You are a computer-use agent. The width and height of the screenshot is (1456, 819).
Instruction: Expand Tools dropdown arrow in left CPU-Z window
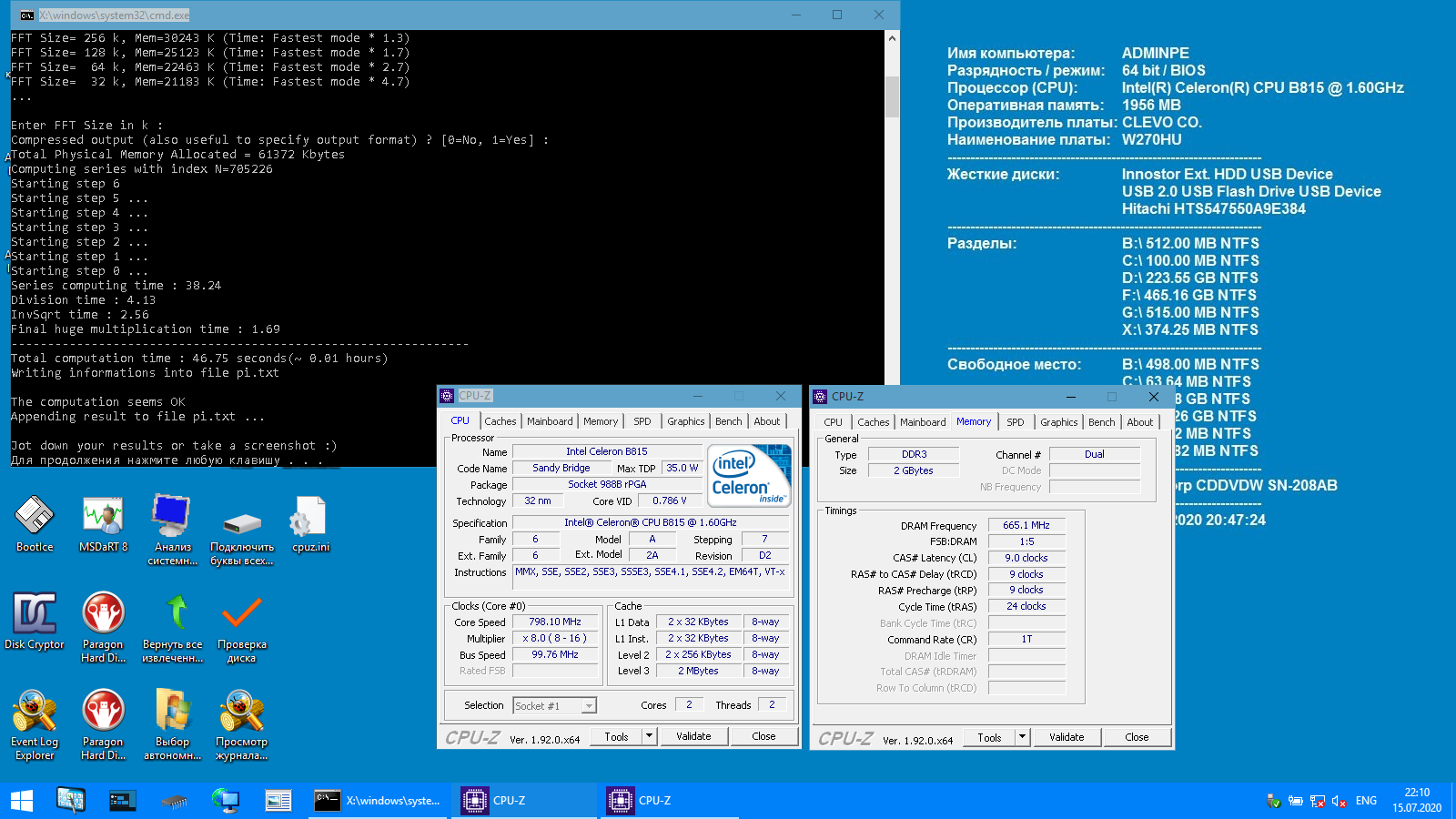pyautogui.click(x=650, y=736)
